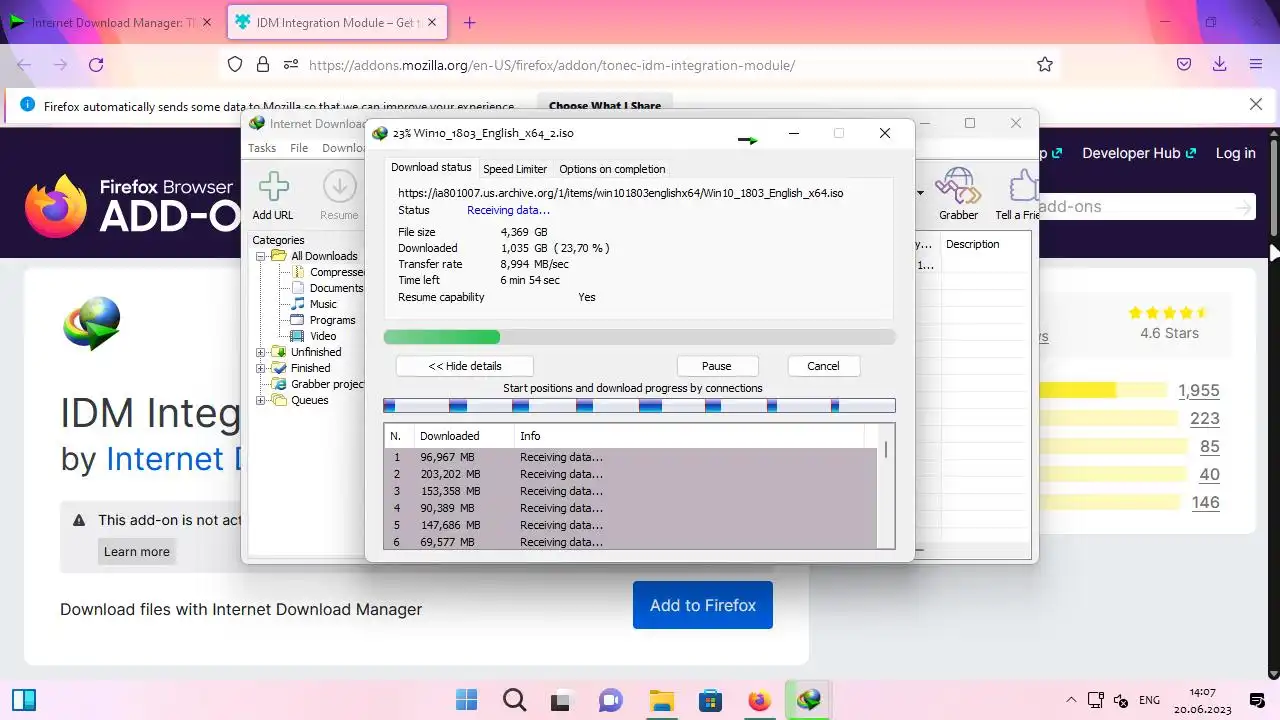Switch to the Download status tab
The image size is (1280, 720).
click(x=431, y=168)
